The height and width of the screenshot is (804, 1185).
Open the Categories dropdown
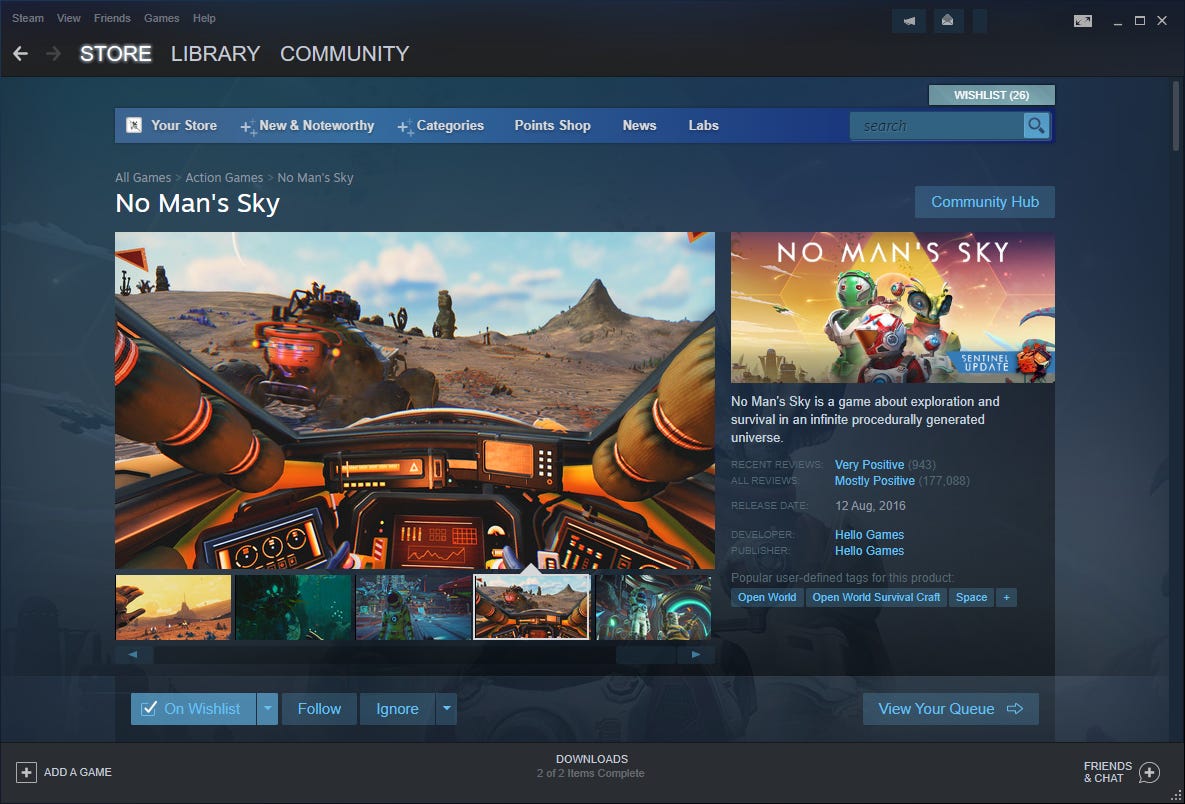click(441, 125)
